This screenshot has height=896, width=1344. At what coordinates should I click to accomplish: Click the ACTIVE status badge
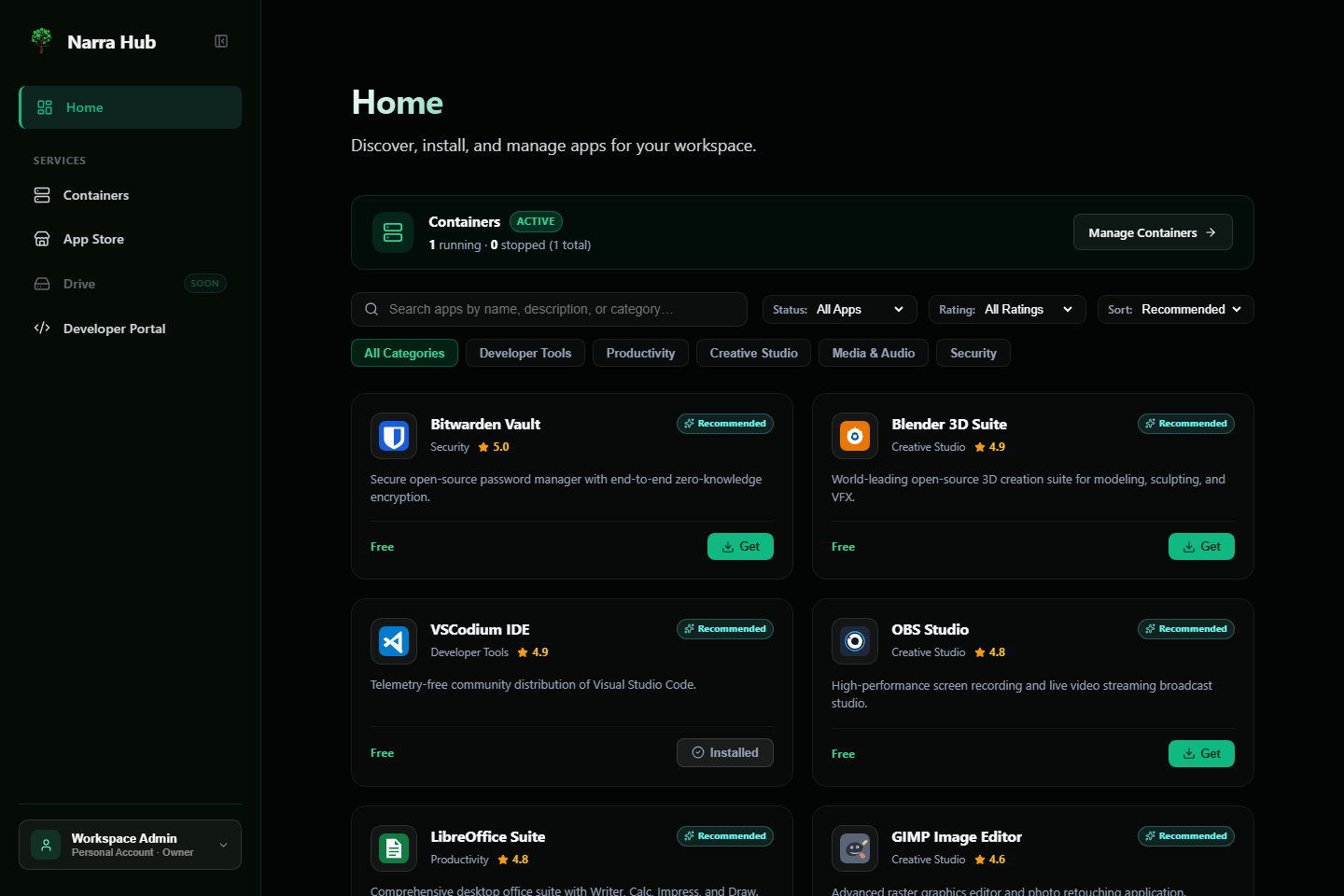pos(536,221)
